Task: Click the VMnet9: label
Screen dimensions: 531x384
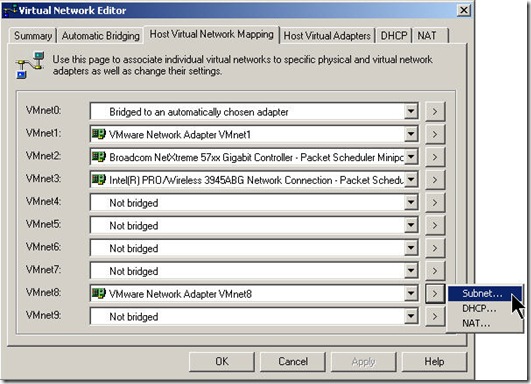Action: (44, 315)
